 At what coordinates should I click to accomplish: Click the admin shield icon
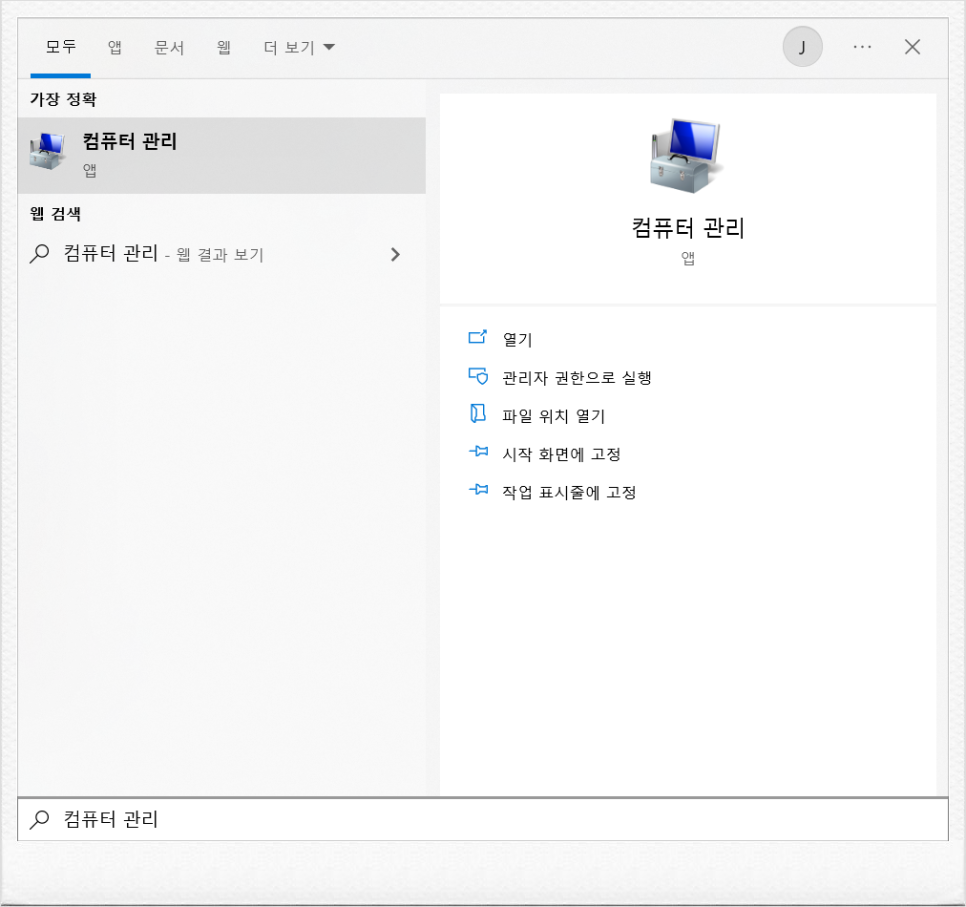[x=478, y=376]
